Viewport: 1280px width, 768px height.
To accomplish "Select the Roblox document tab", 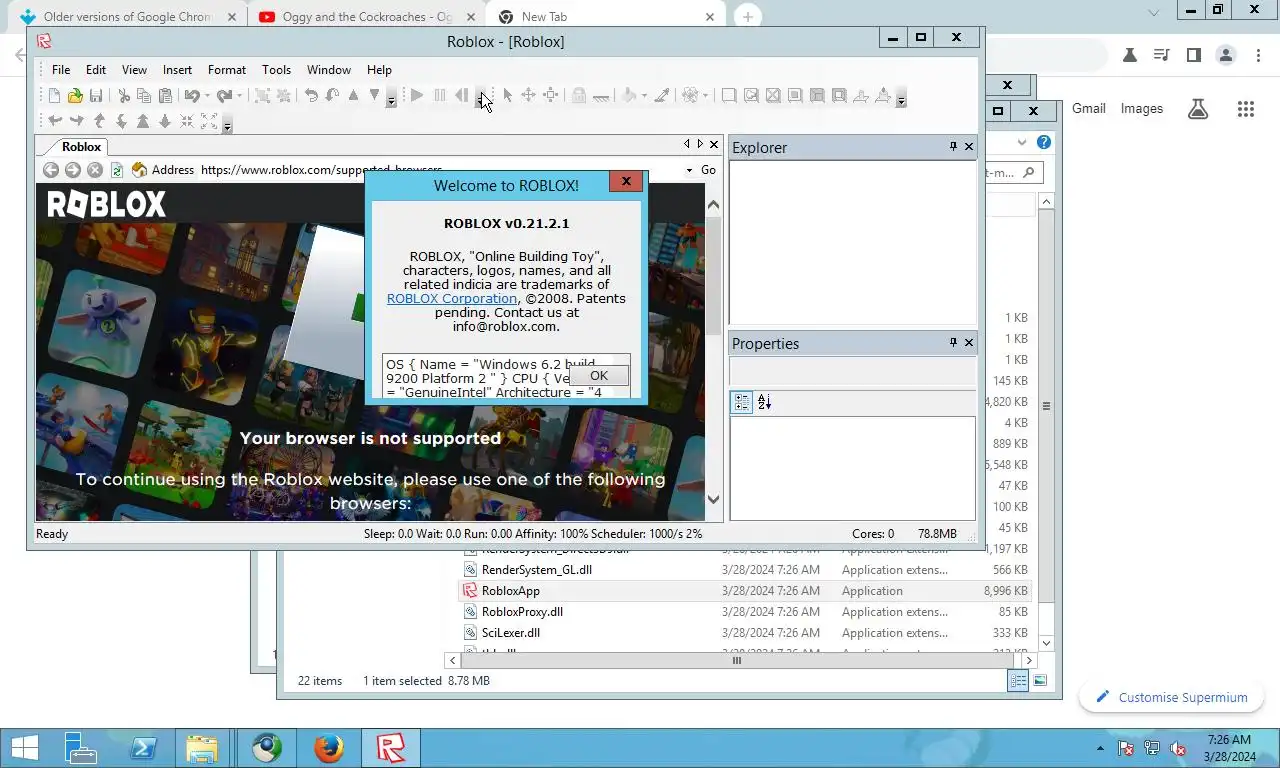I will click(x=75, y=146).
